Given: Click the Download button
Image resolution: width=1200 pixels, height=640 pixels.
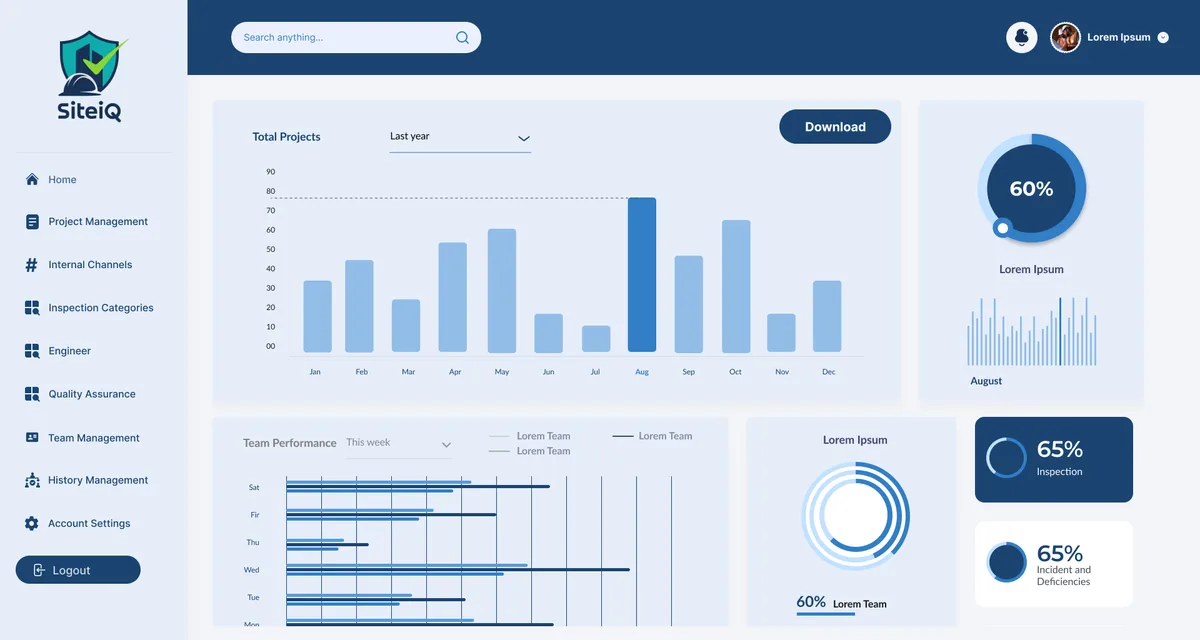Looking at the screenshot, I should [835, 127].
